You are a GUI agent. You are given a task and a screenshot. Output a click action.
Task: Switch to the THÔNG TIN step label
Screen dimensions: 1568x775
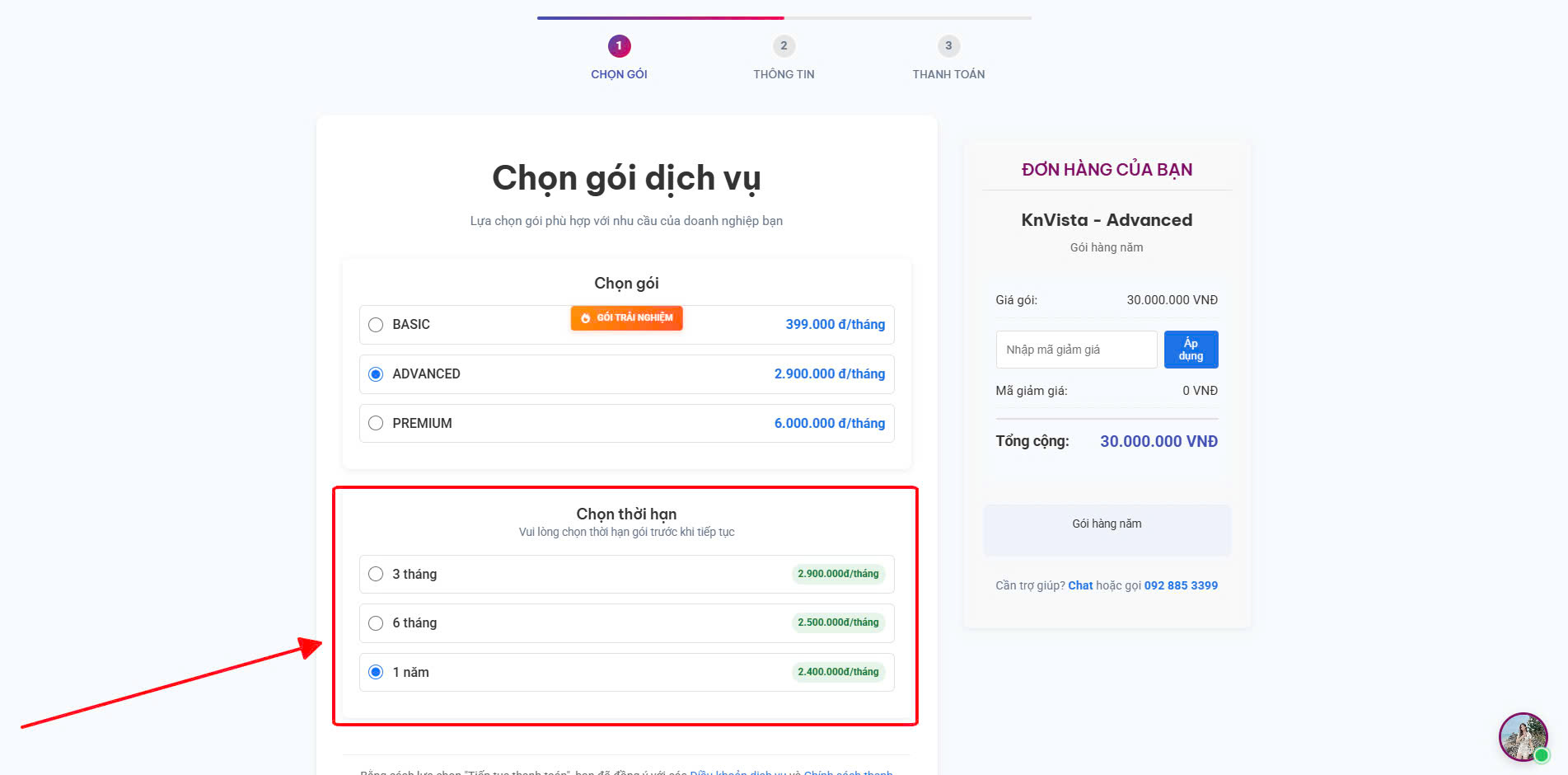784,73
